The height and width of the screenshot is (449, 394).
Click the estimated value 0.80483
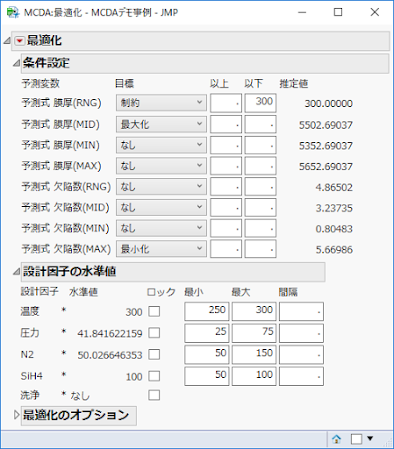pyautogui.click(x=334, y=229)
